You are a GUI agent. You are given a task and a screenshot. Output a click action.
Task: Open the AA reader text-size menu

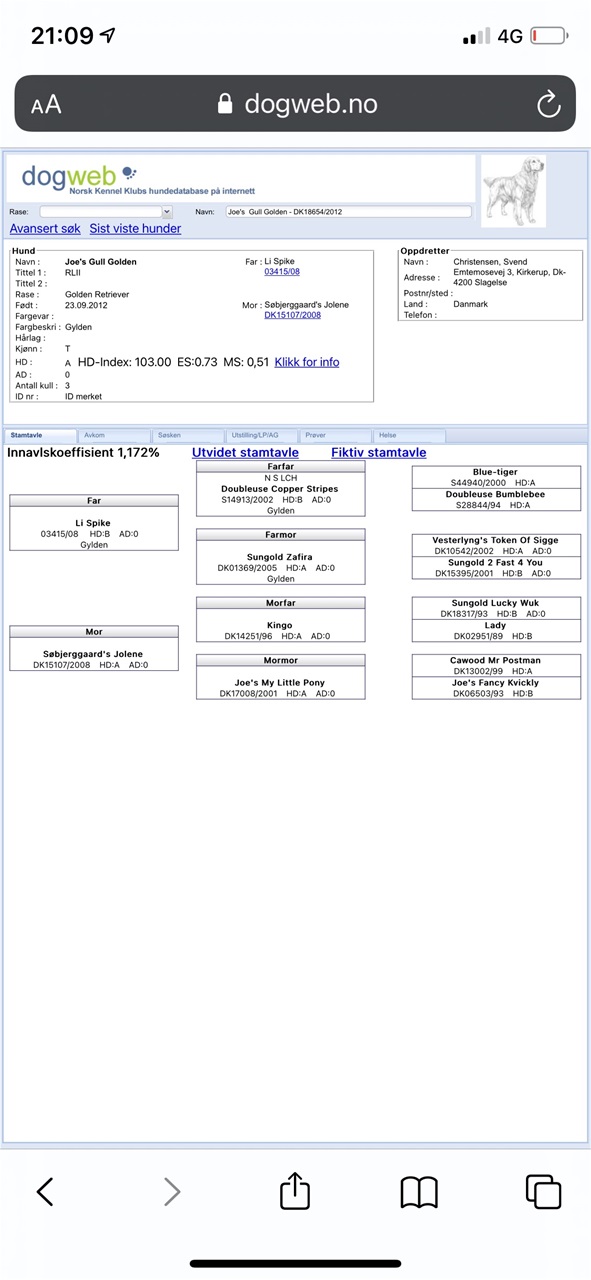point(46,104)
